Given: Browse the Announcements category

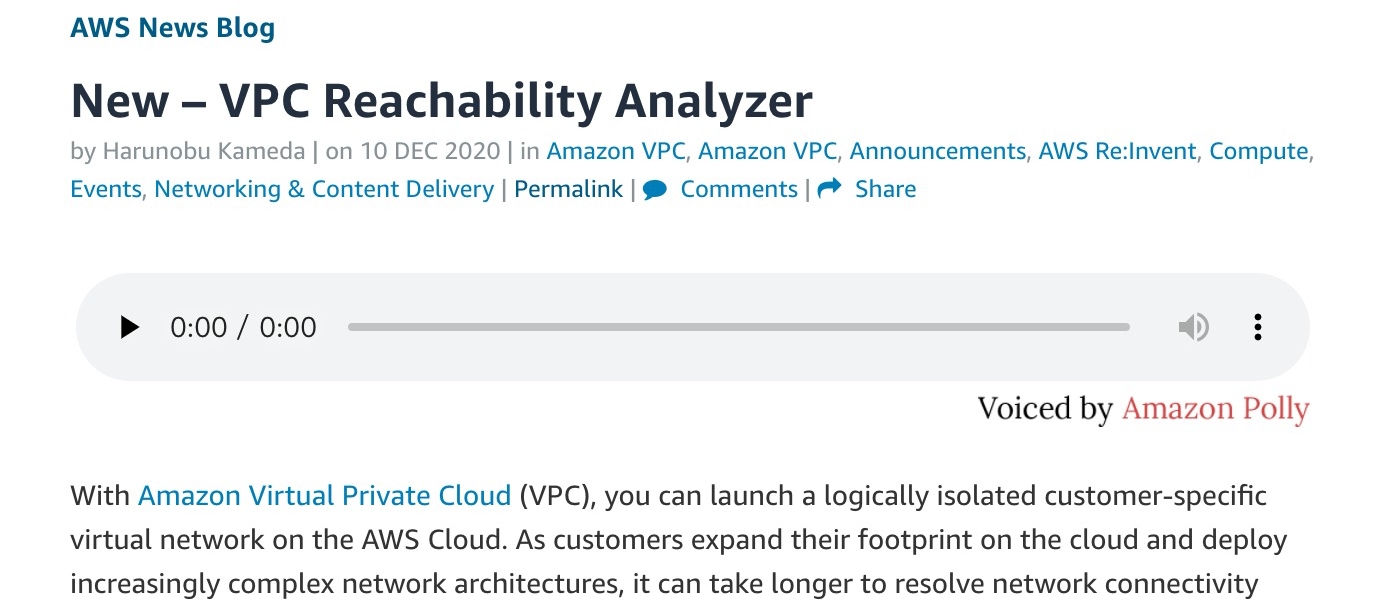Looking at the screenshot, I should click(x=937, y=151).
